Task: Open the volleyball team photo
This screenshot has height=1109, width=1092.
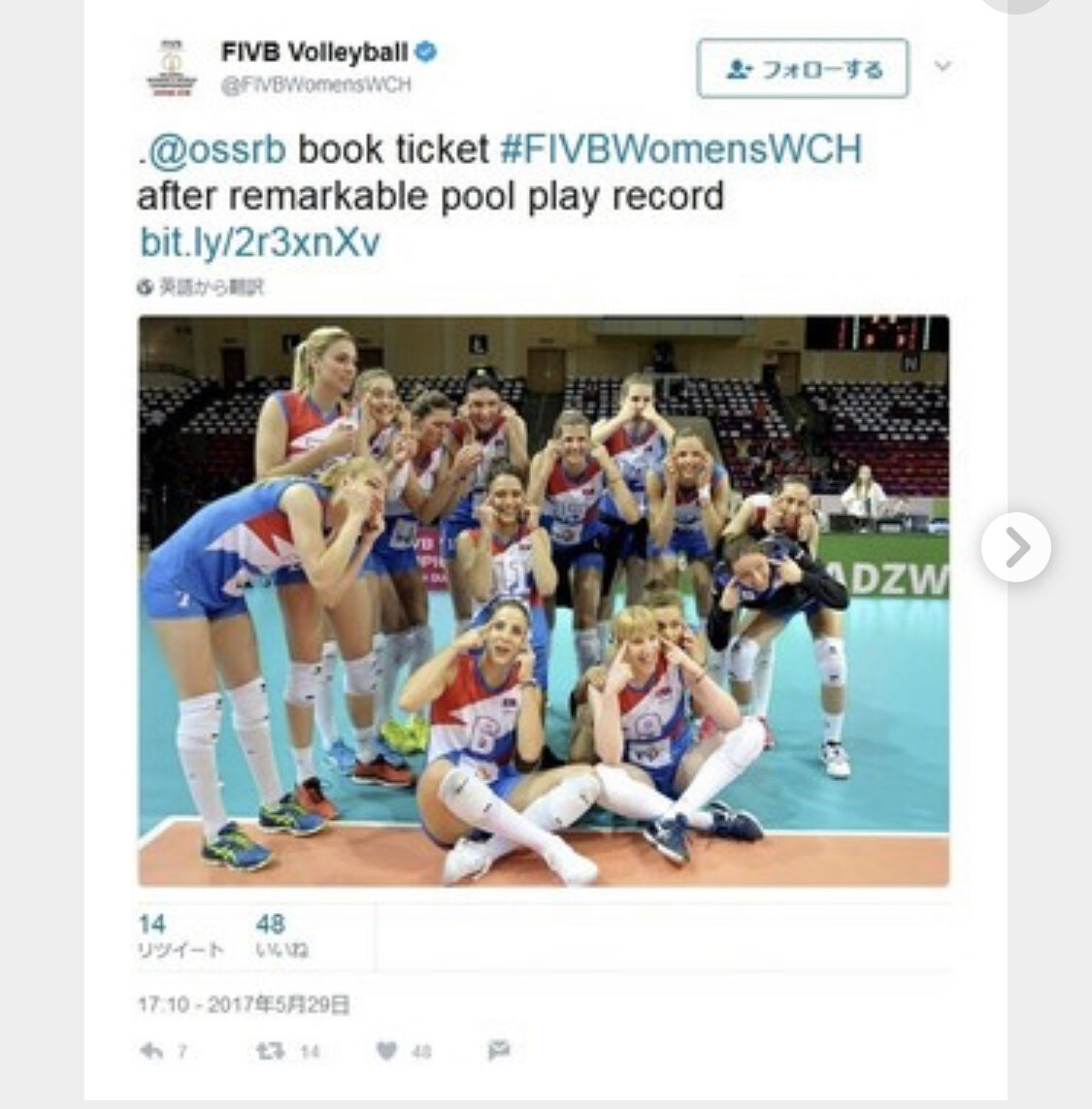Action: coord(544,602)
